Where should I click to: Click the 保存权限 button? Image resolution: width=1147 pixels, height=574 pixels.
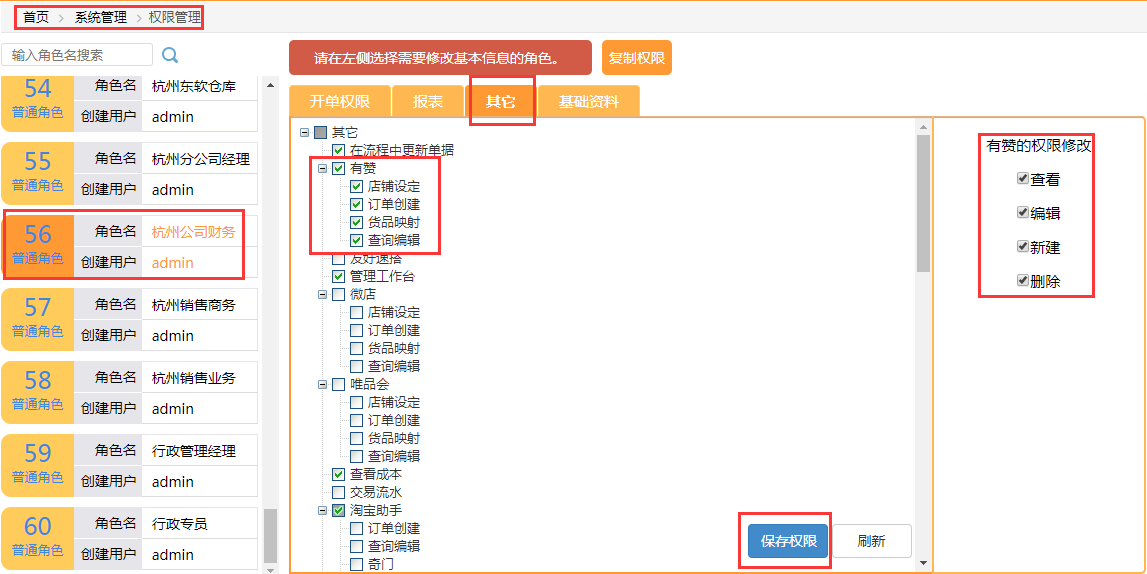pos(788,541)
